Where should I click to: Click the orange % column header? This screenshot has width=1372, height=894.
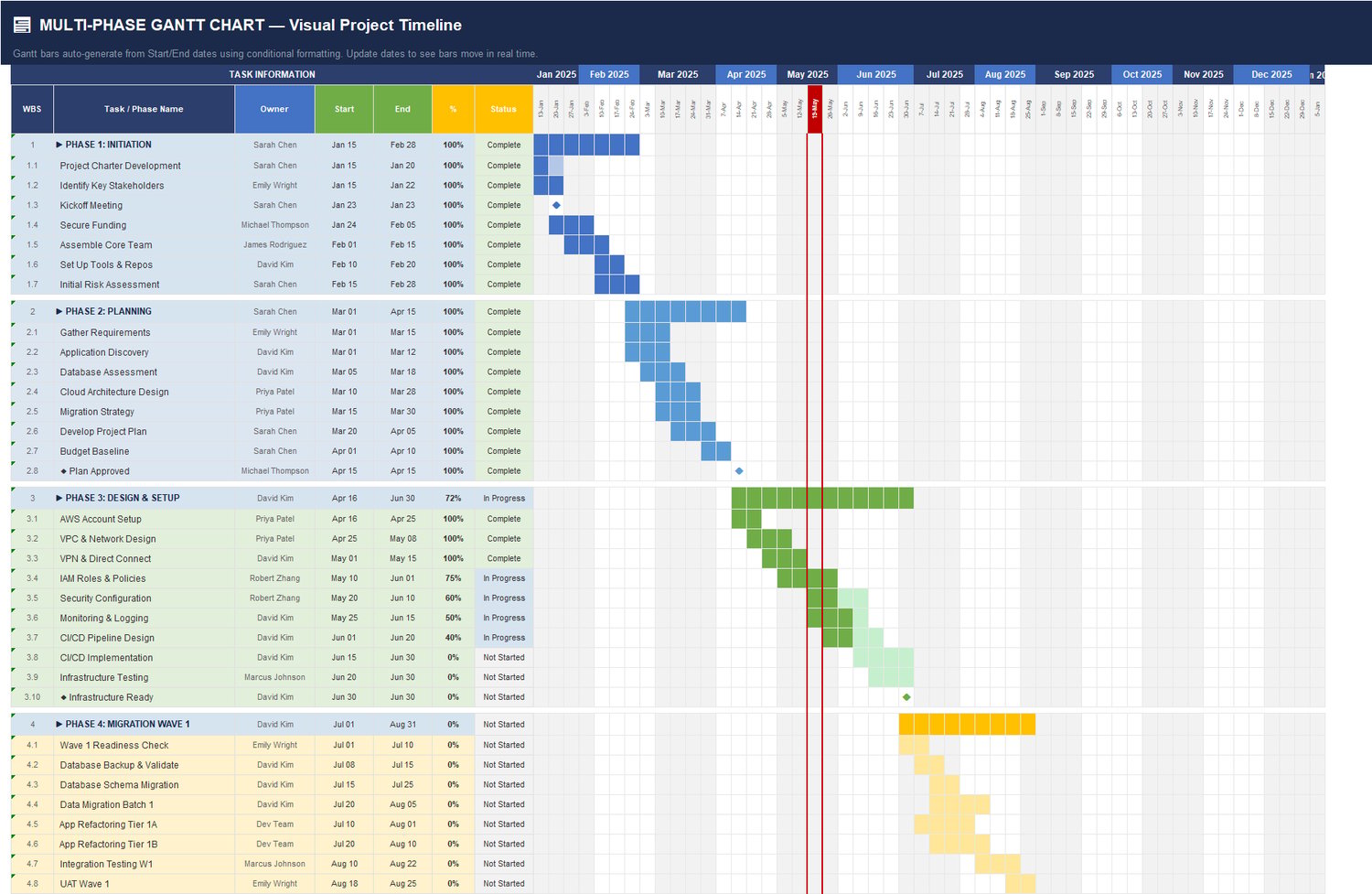453,110
